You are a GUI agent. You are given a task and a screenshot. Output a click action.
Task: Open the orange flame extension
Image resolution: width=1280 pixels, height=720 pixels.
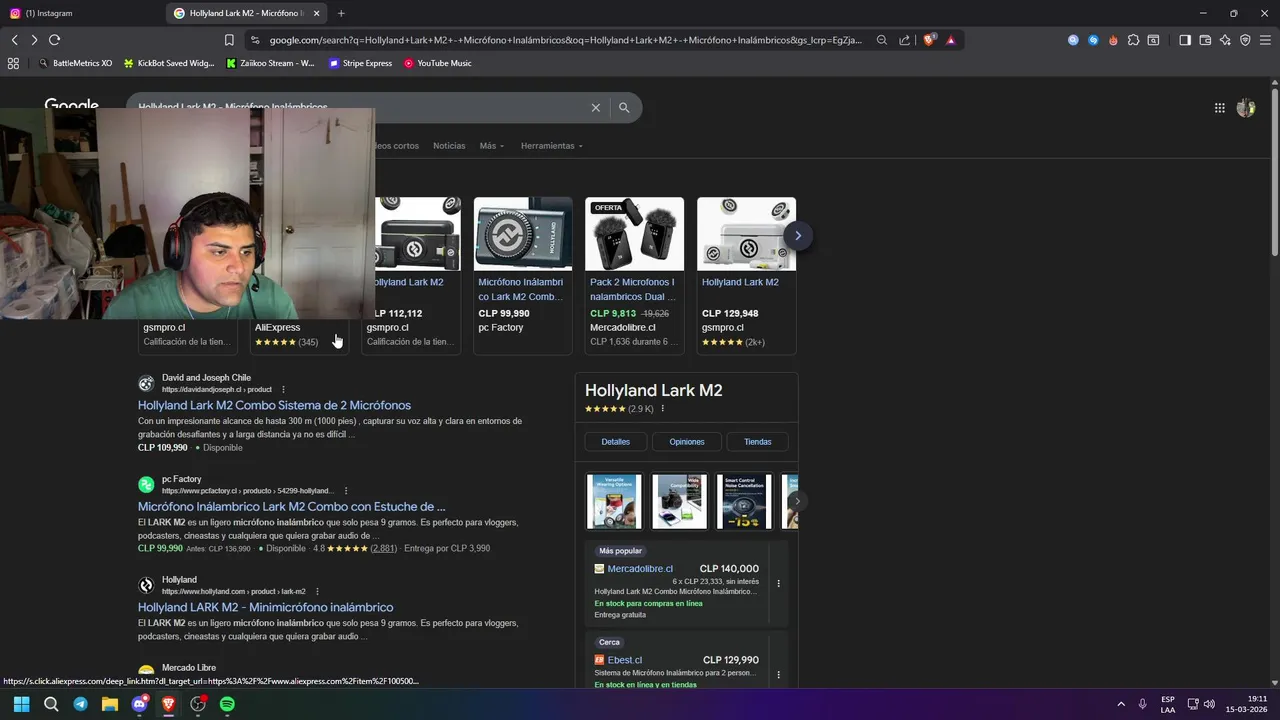[1113, 40]
